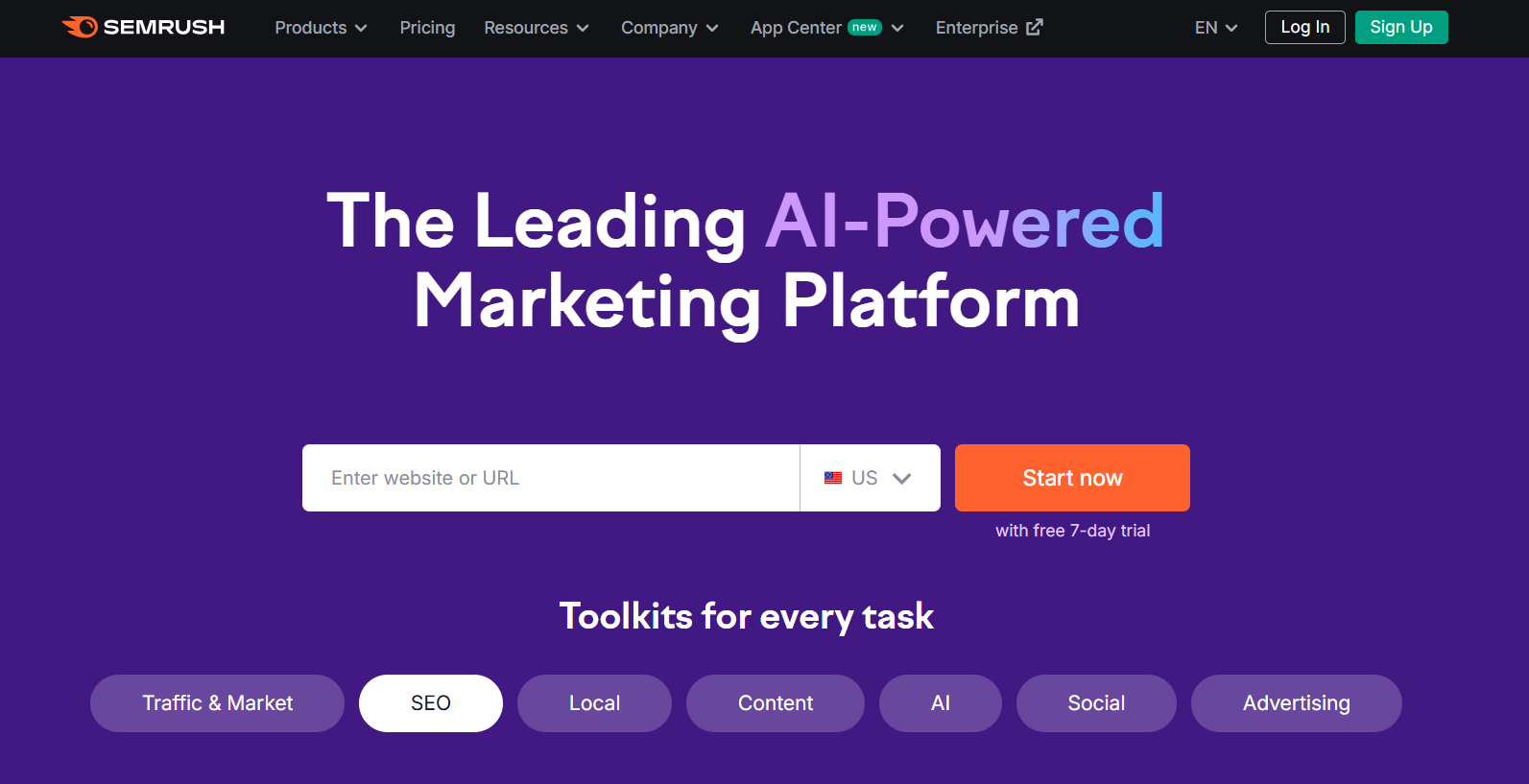Image resolution: width=1529 pixels, height=784 pixels.
Task: Open the Products dropdown
Action: 321,28
